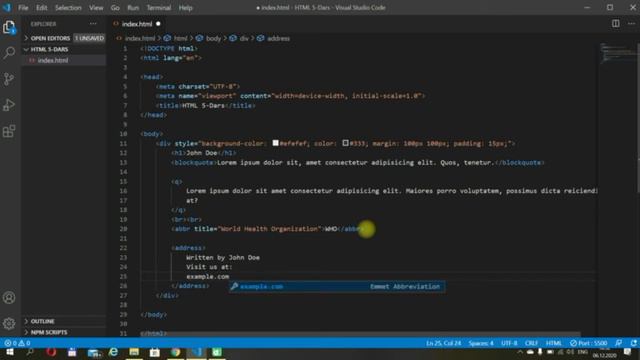The height and width of the screenshot is (360, 640).
Task: Click the Windows taskbar search icon
Action: coord(30,352)
